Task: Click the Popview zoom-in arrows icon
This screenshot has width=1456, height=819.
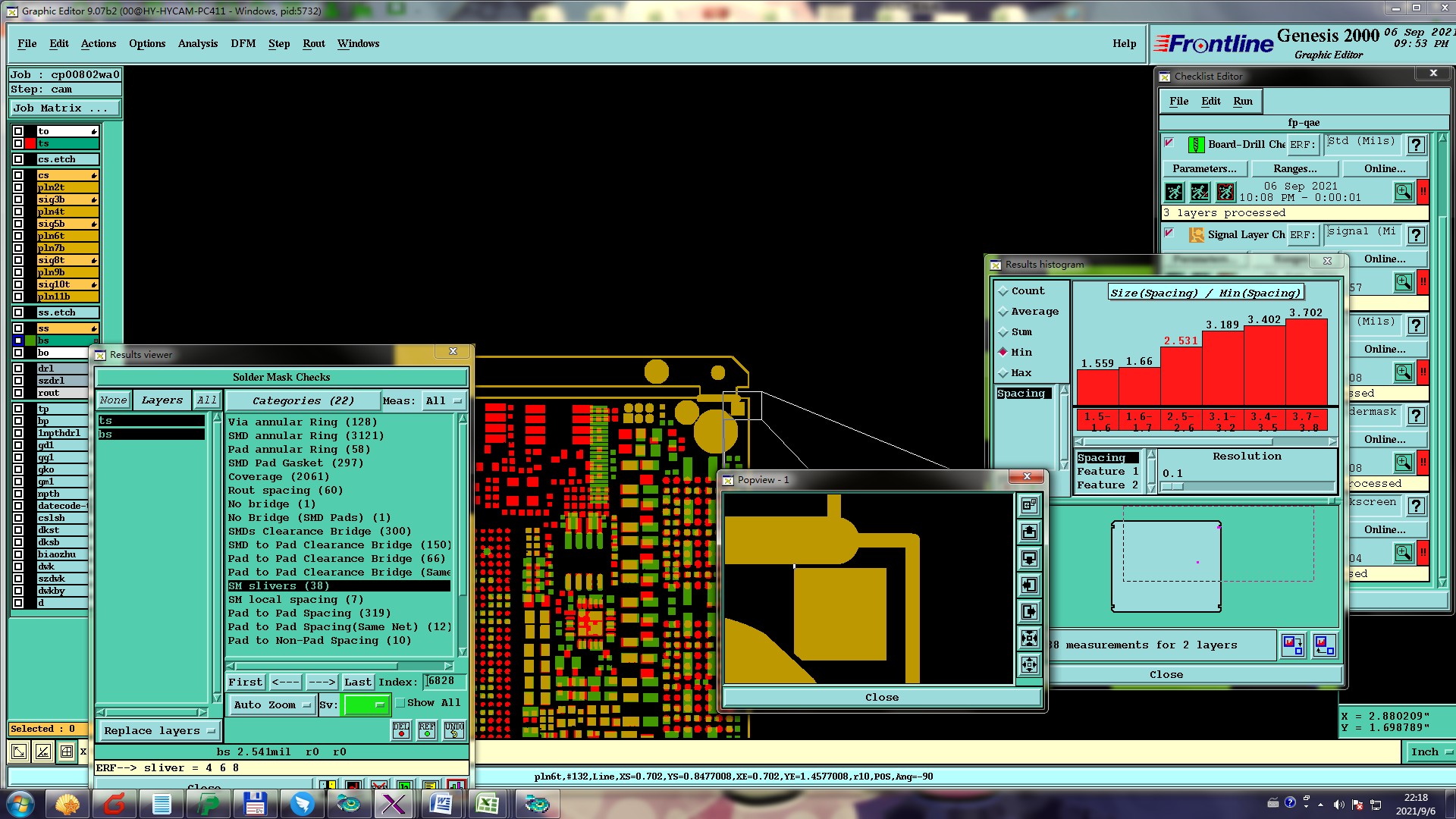Action: tap(1029, 638)
